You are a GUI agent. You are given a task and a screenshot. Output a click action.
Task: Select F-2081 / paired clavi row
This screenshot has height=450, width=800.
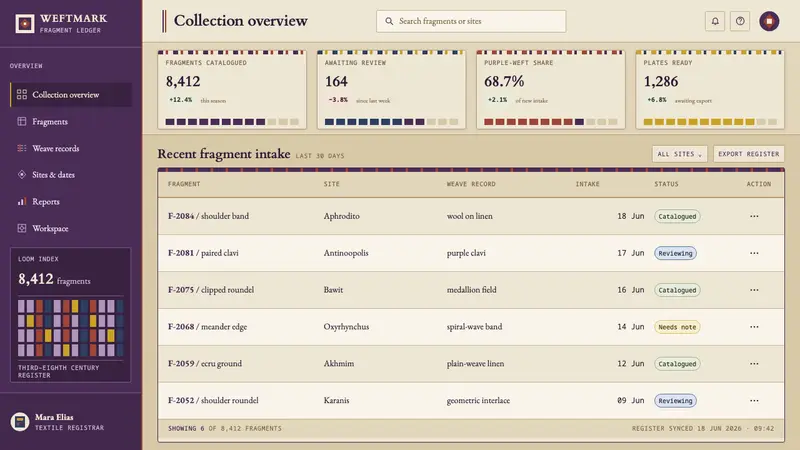[x=471, y=253]
